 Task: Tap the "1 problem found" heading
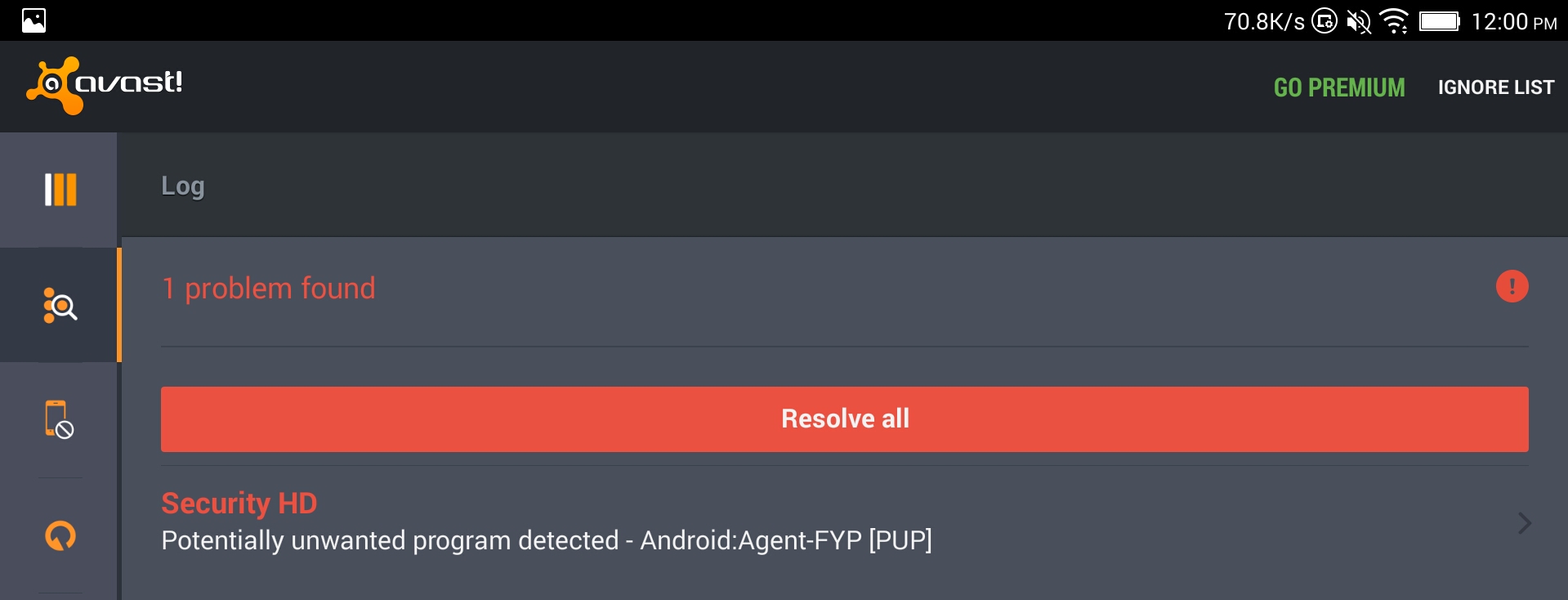pyautogui.click(x=269, y=289)
